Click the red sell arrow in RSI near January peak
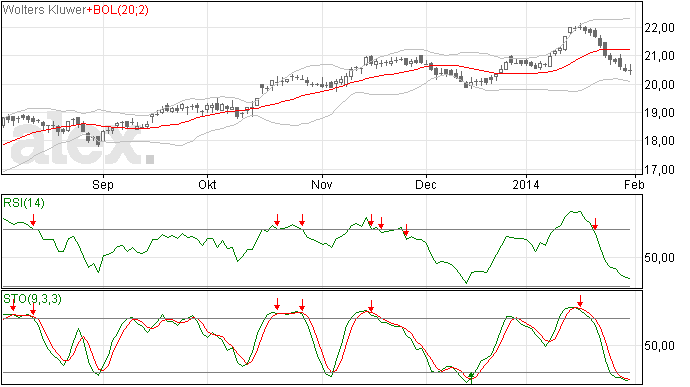 click(x=595, y=224)
